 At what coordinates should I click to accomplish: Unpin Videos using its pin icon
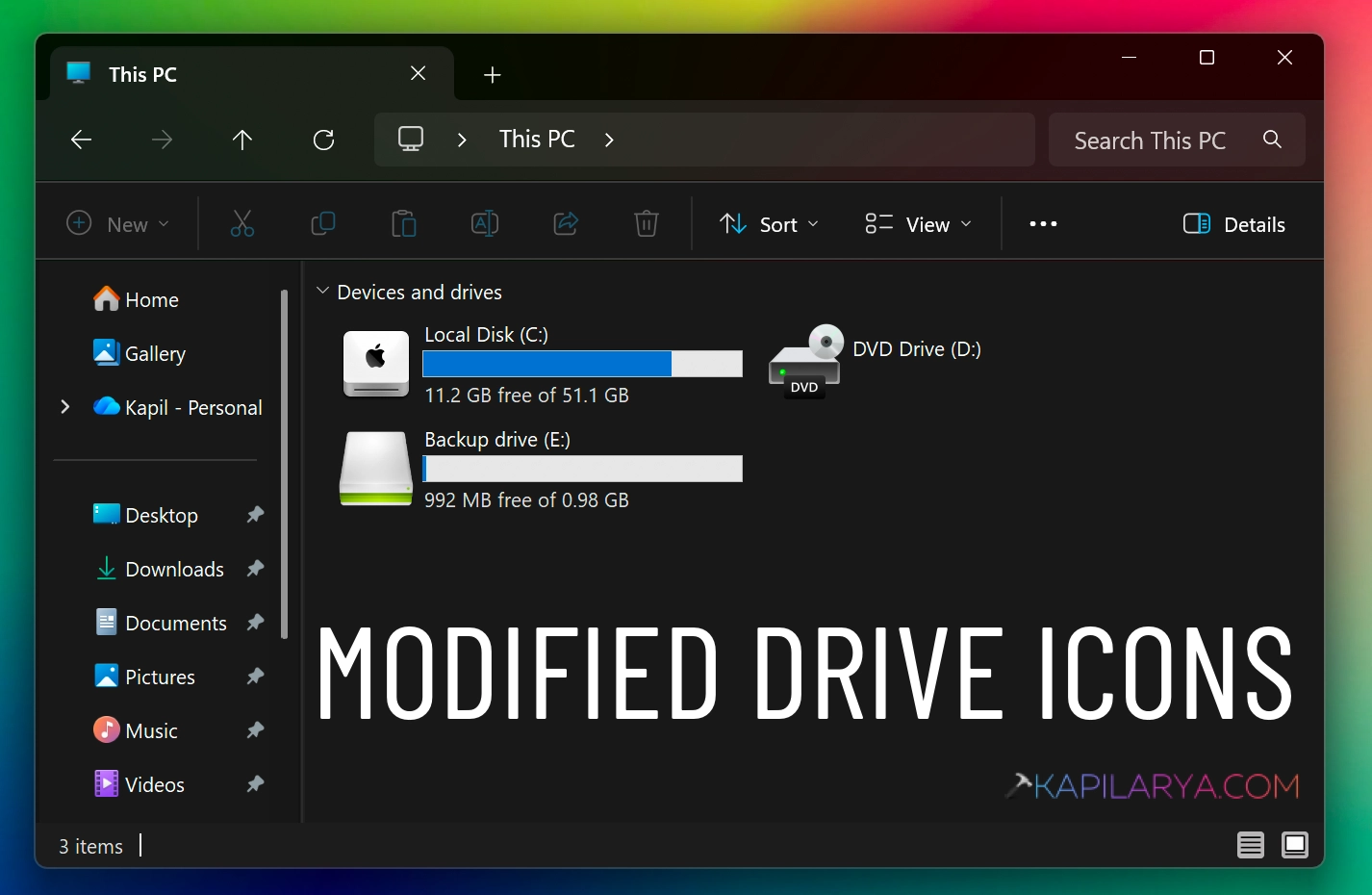[x=255, y=784]
